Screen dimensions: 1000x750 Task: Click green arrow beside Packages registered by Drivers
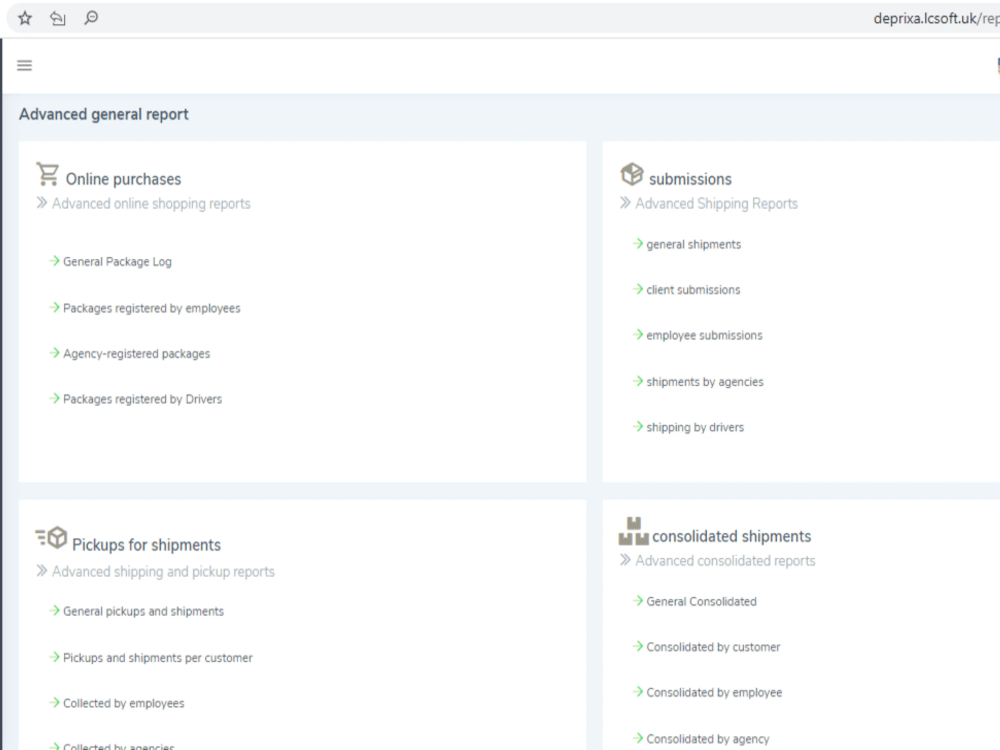pos(54,398)
